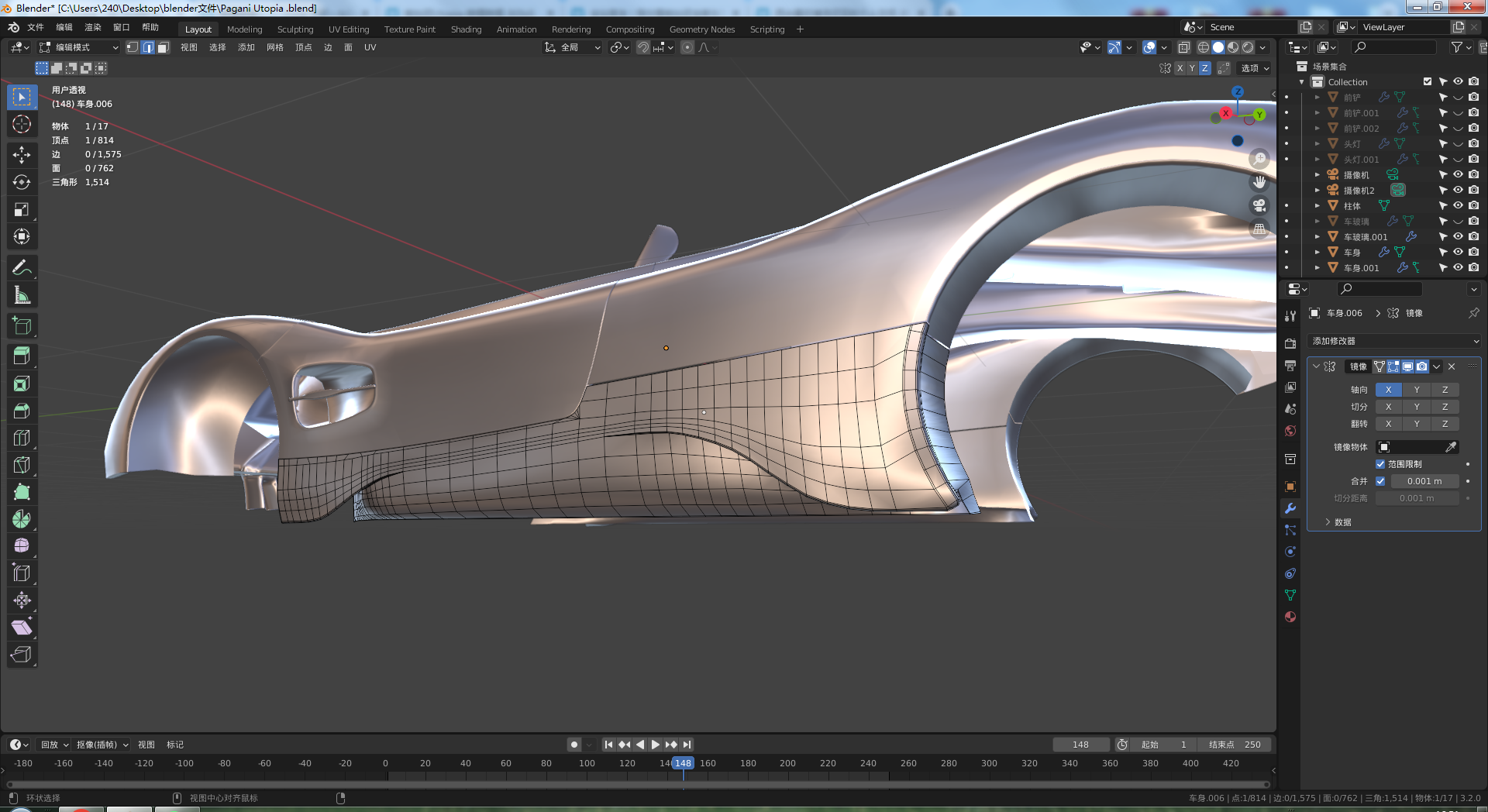Viewport: 1488px width, 812px height.
Task: Open the 编辑模式 mode dropdown
Action: (79, 47)
